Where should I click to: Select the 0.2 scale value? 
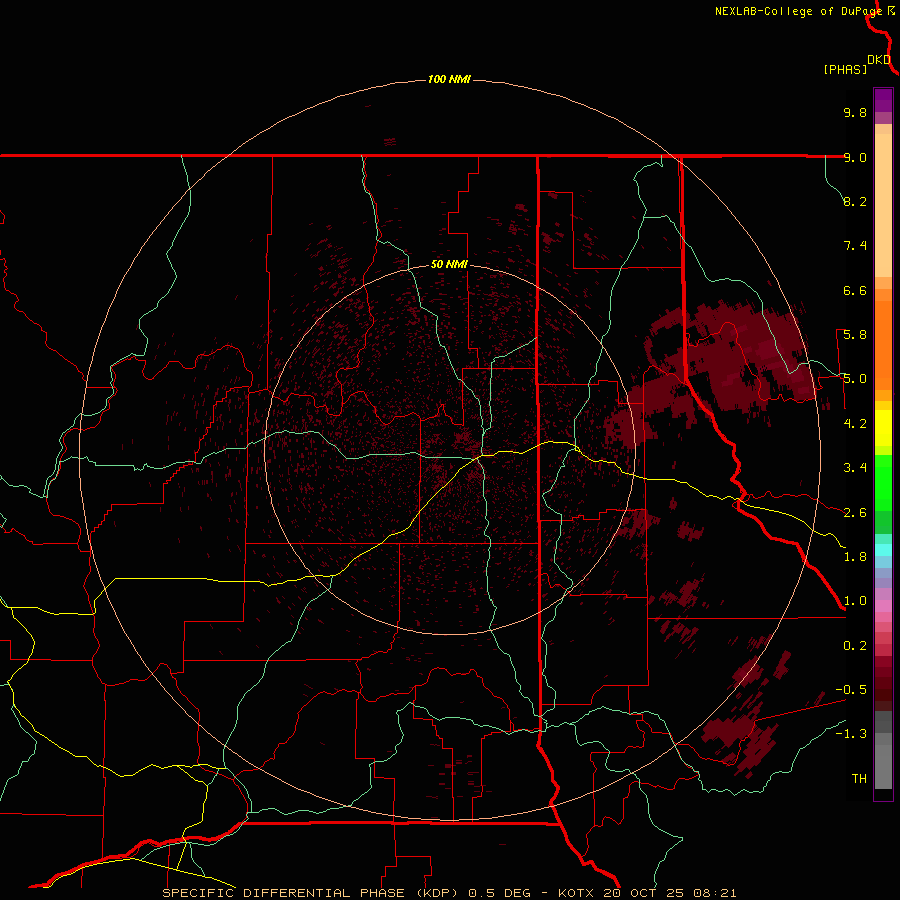click(855, 646)
